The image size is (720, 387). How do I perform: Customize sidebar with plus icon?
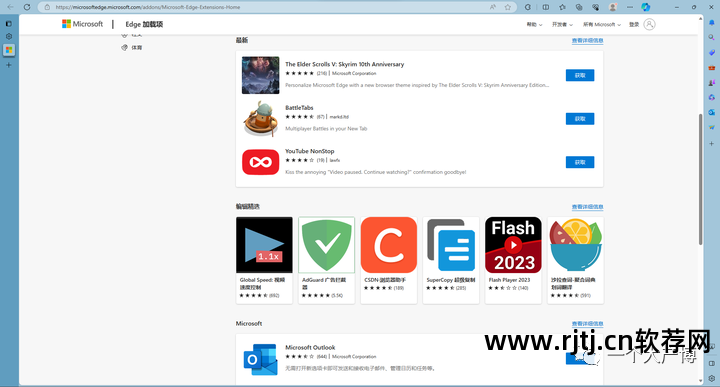(x=712, y=144)
